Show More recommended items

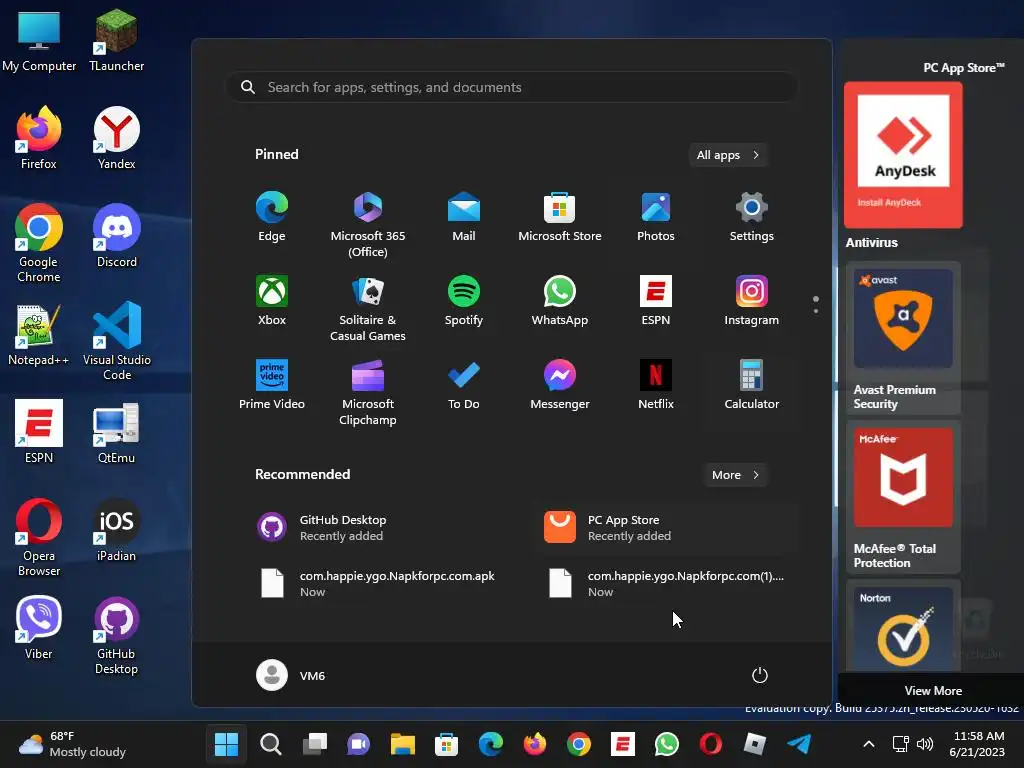(x=736, y=475)
